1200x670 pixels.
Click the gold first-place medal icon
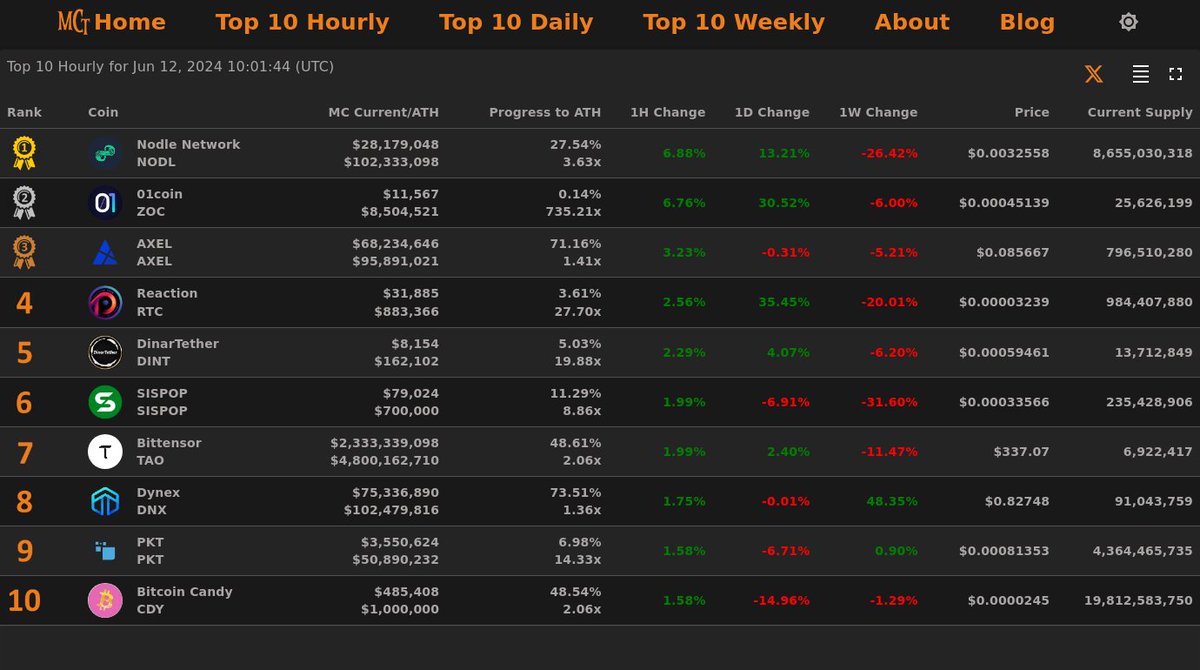24,153
